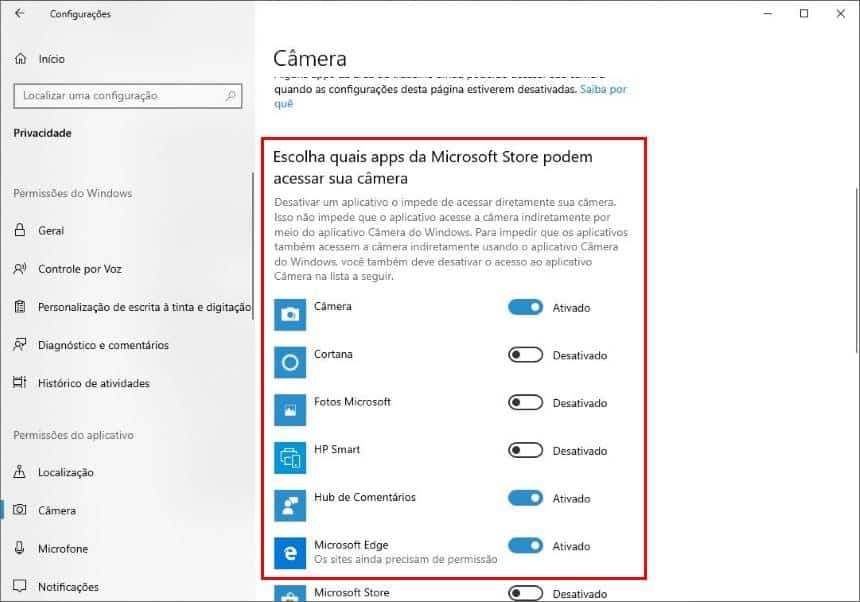This screenshot has height=602, width=860.
Task: Click the Ativado label beside Microsoft Edge
Action: pos(572,546)
